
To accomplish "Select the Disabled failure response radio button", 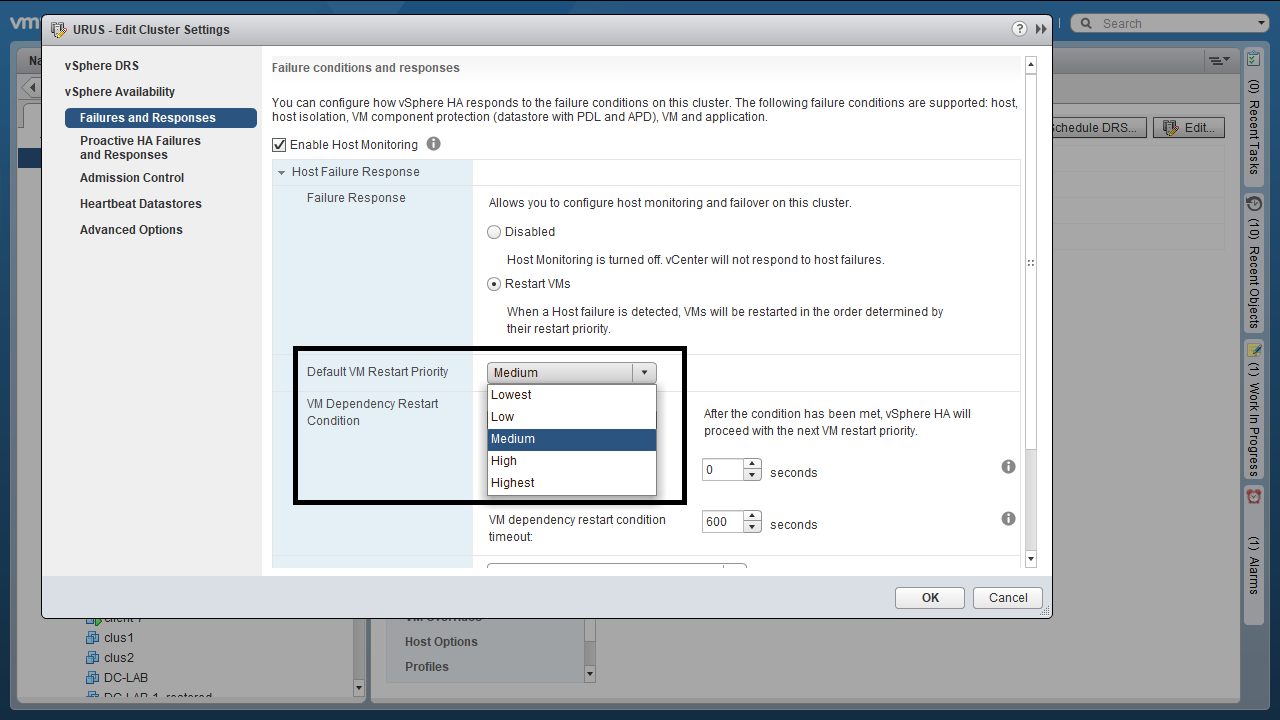I will (494, 232).
